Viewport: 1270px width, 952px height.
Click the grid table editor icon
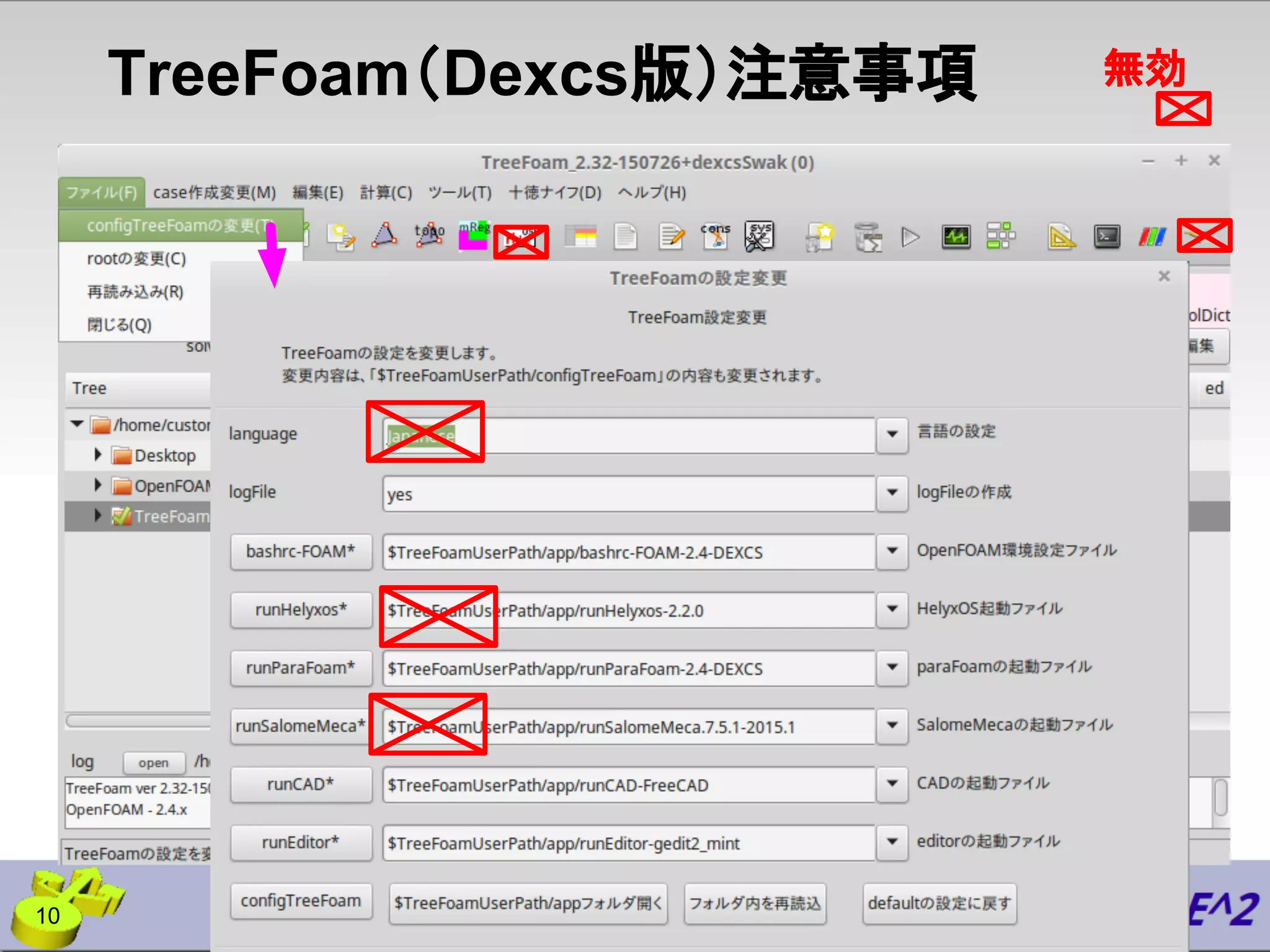(580, 237)
